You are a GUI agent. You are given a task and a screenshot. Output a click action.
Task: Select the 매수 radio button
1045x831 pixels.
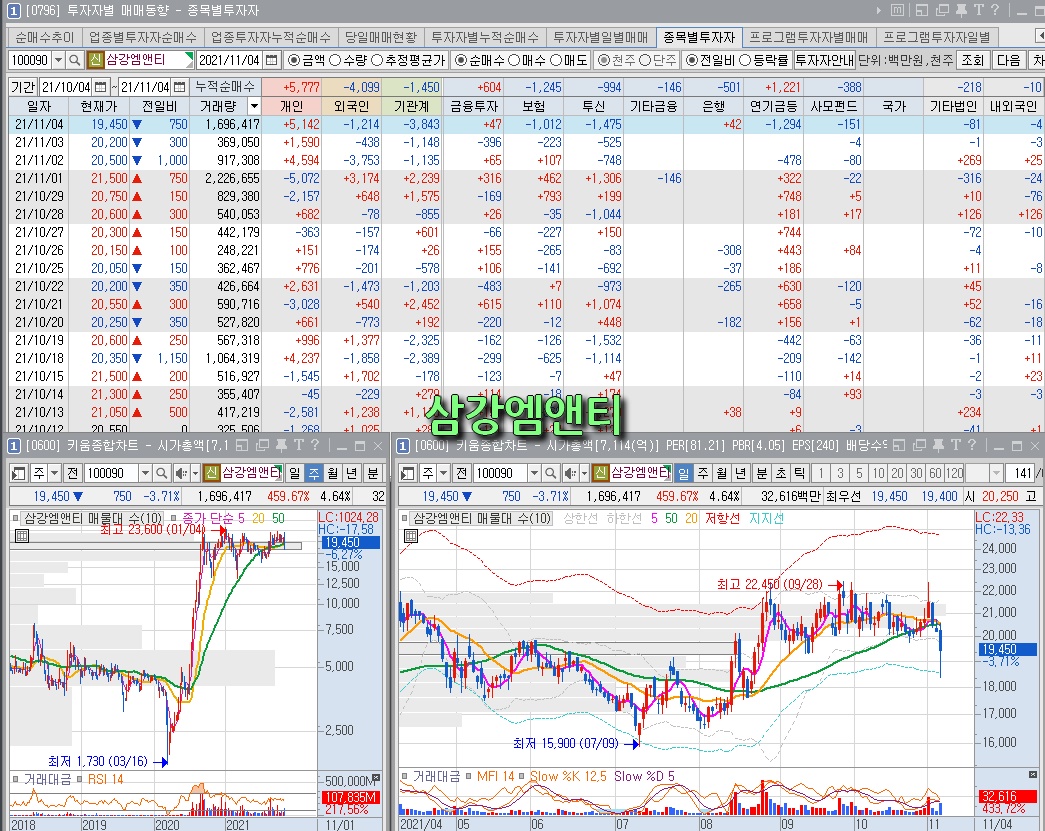click(515, 61)
